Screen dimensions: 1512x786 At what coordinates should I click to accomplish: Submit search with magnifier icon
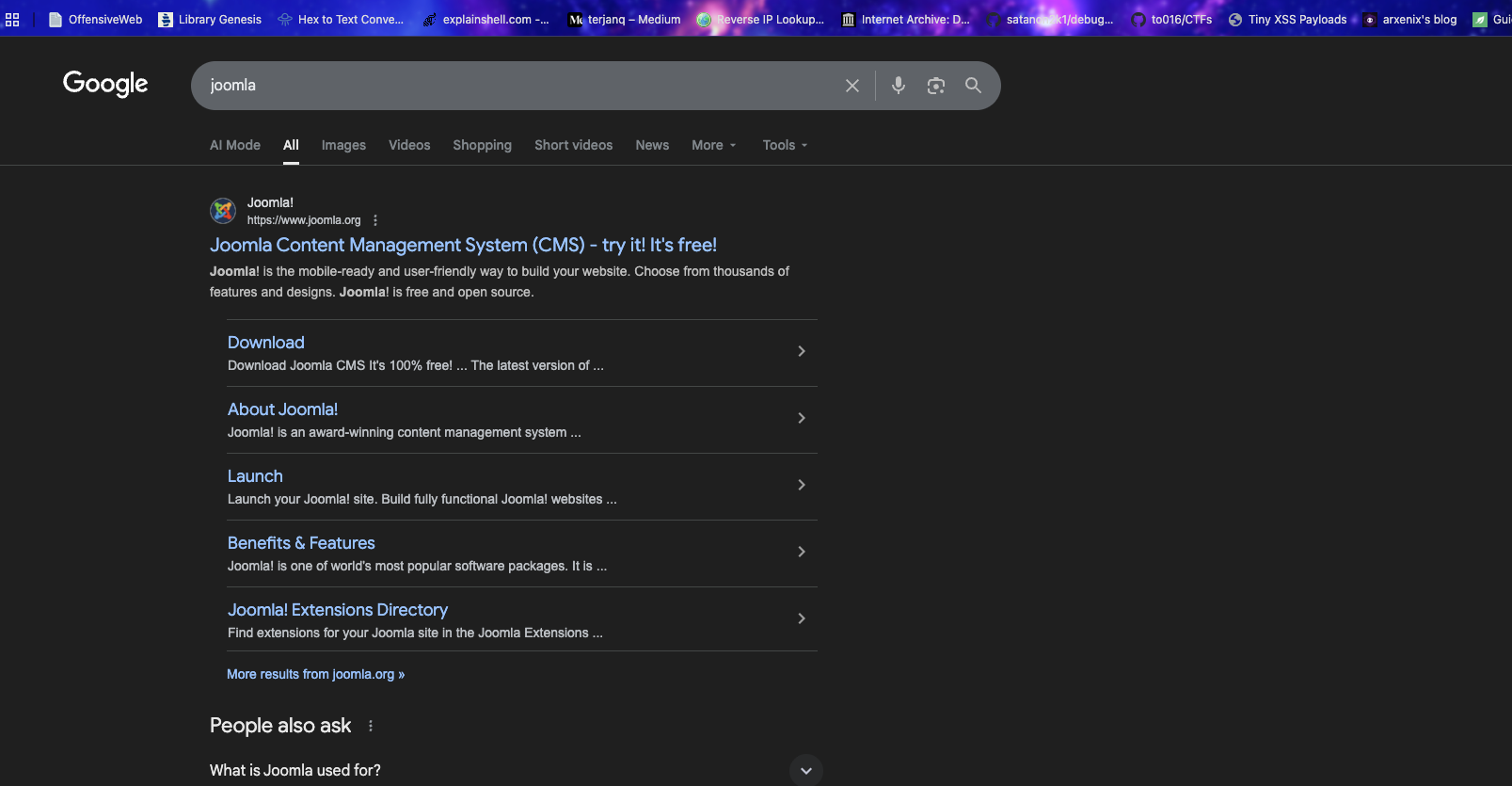pos(973,86)
